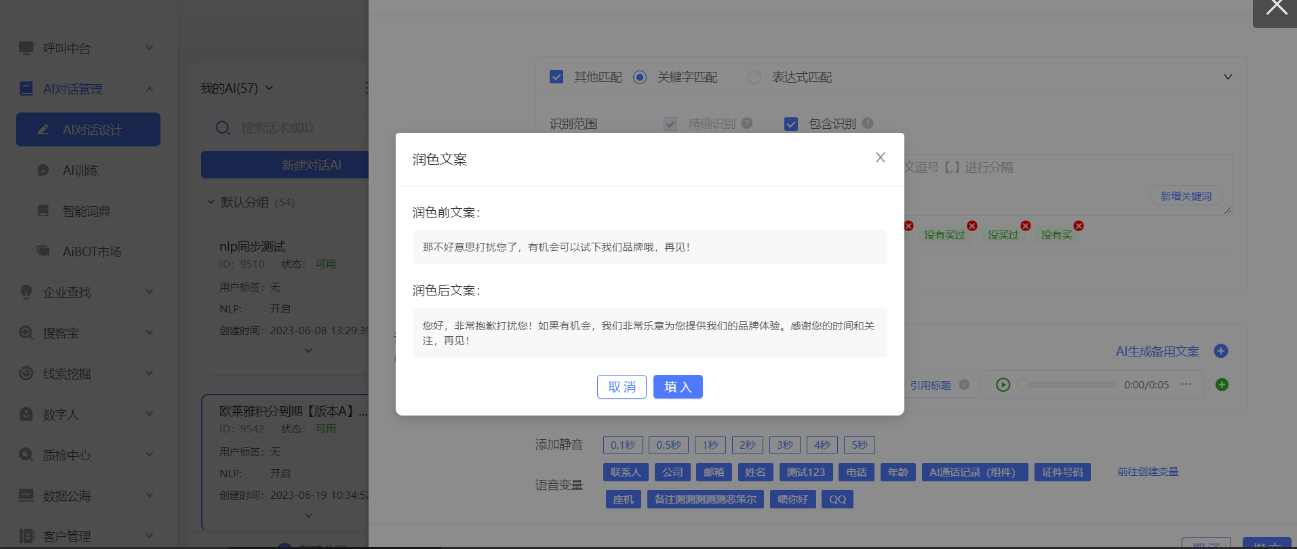The height and width of the screenshot is (549, 1297).
Task: Remove the 没有买 keyword tag
Action: click(x=1077, y=226)
